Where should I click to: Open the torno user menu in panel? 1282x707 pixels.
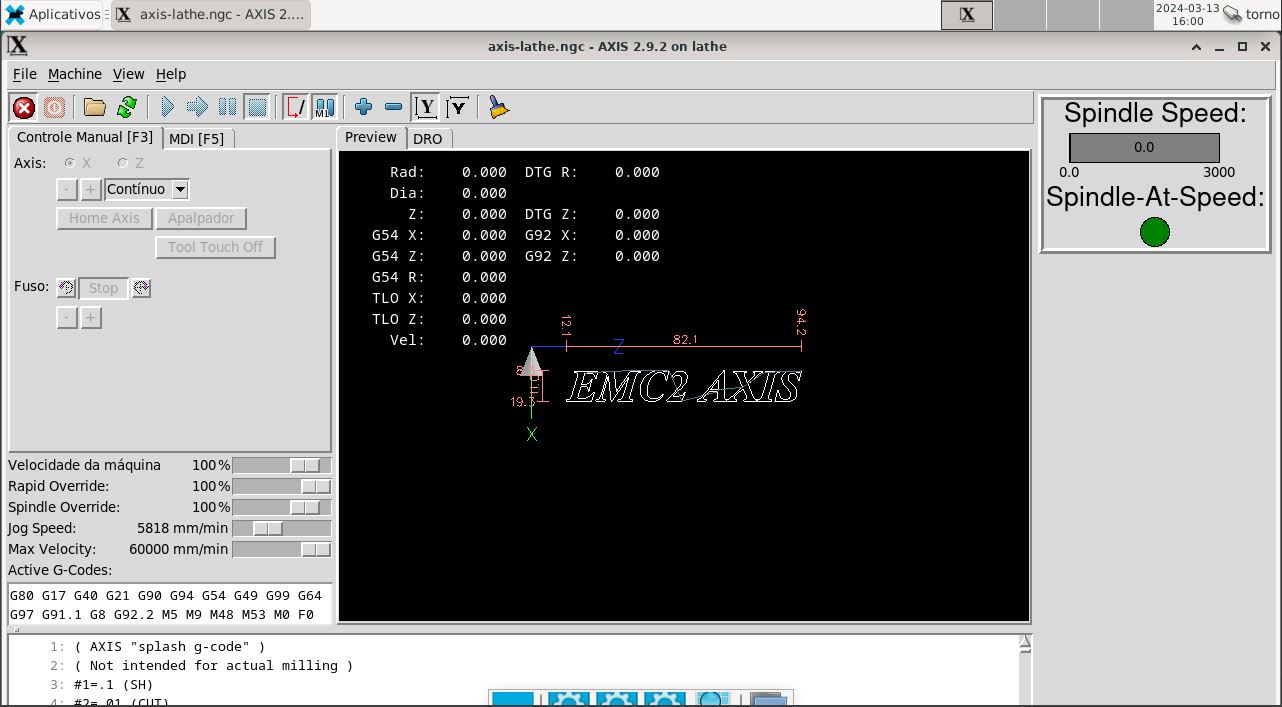(x=1251, y=14)
